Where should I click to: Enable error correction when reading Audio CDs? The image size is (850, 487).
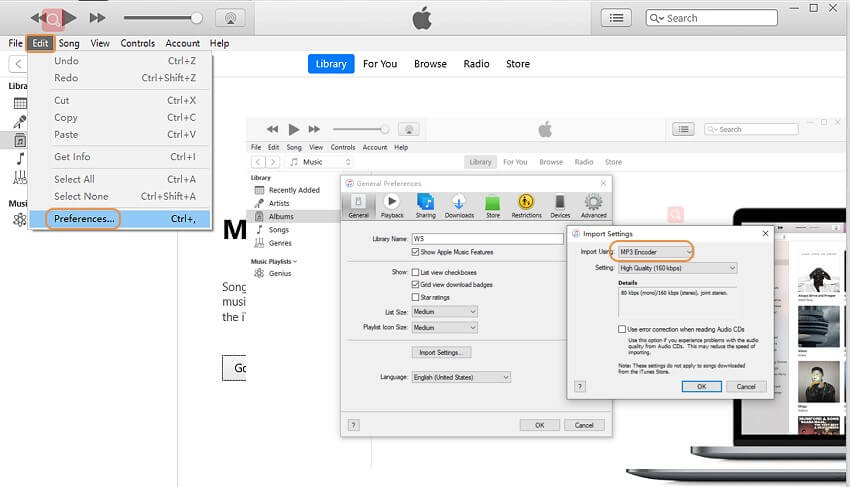[622, 329]
